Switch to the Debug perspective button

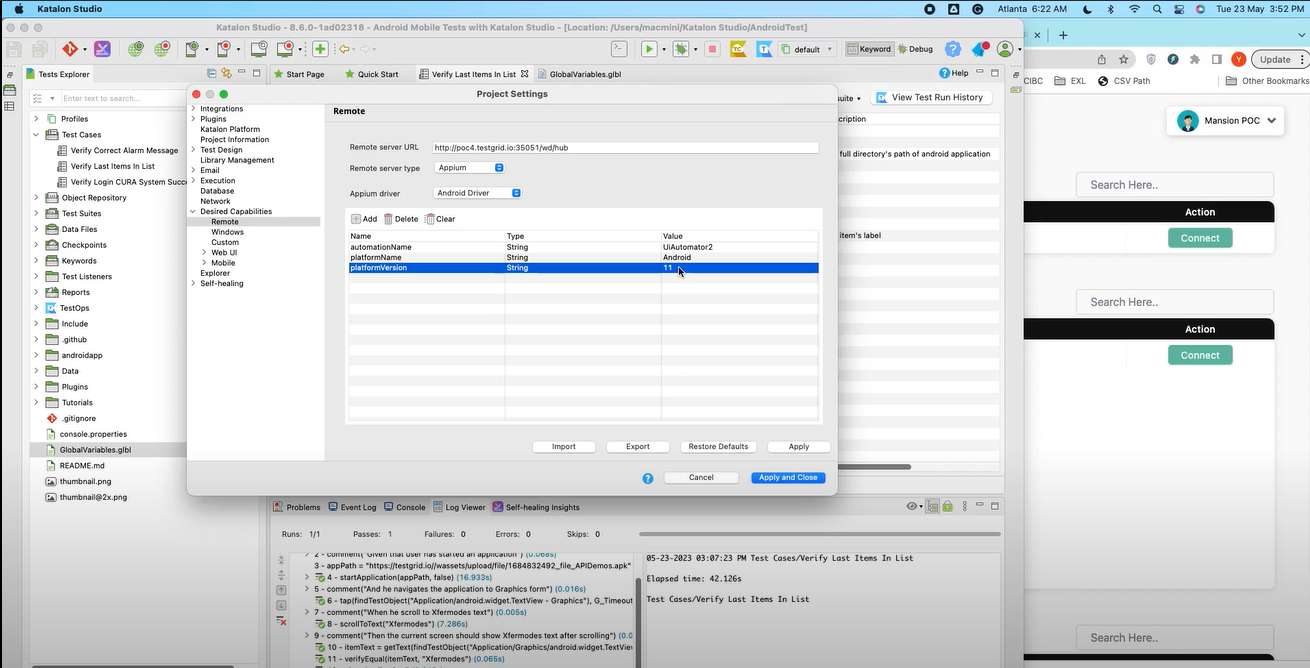915,49
